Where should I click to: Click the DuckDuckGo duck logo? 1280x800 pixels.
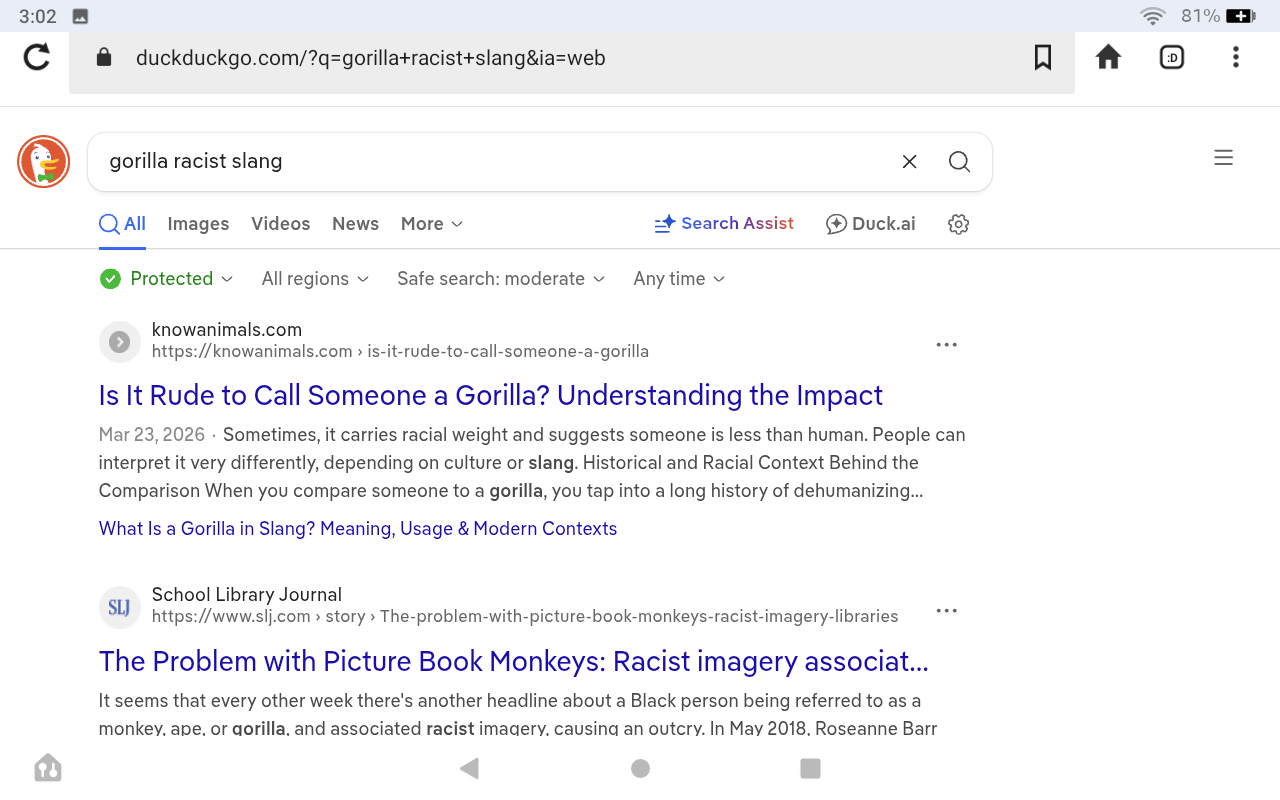pos(43,161)
